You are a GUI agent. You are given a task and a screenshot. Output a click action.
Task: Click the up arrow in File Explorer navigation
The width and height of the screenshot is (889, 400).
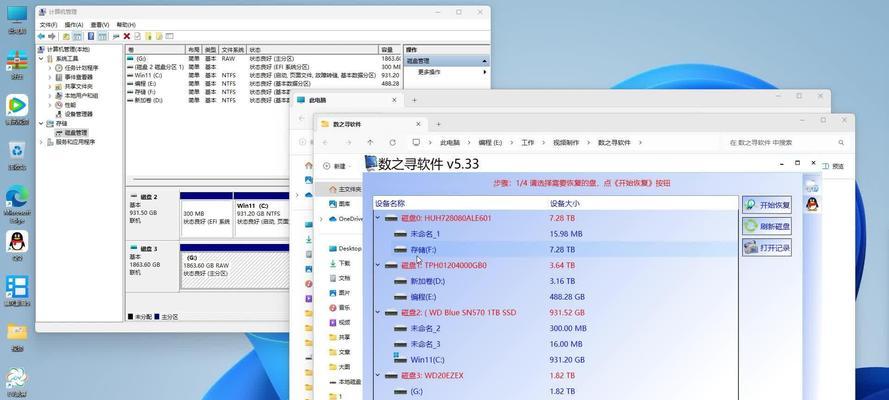(x=370, y=143)
